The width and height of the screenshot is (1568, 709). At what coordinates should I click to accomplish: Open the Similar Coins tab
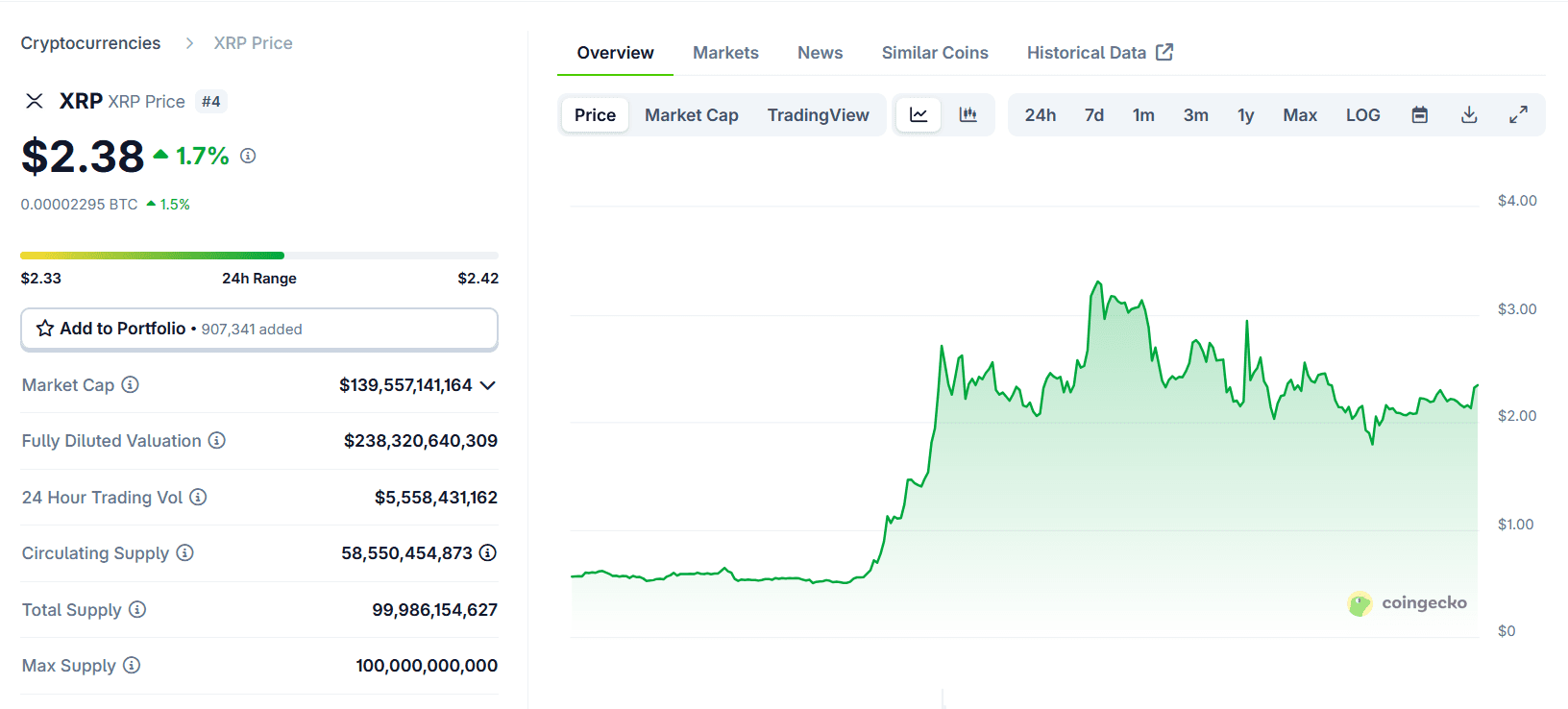(935, 53)
